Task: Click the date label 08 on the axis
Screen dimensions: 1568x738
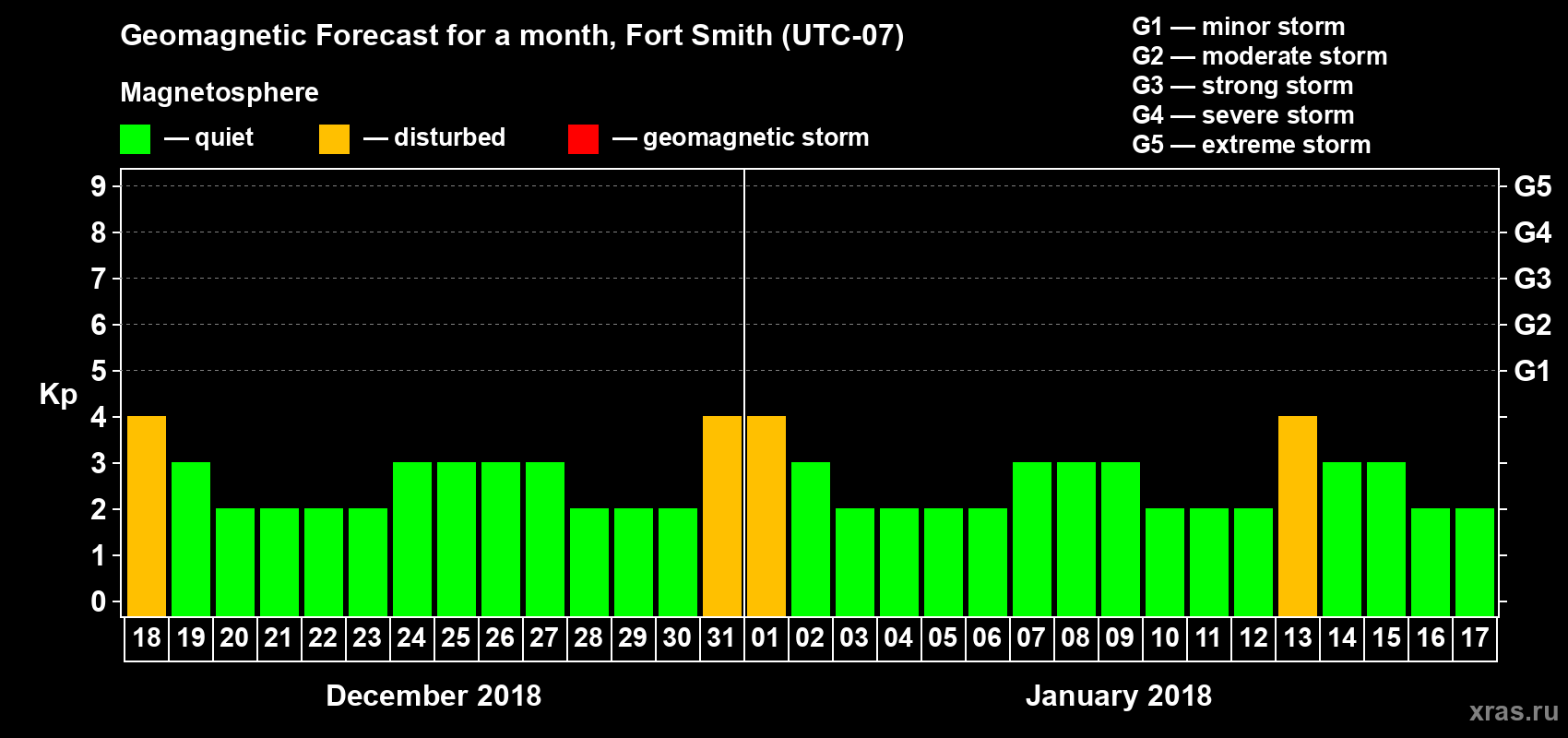Action: click(1075, 638)
